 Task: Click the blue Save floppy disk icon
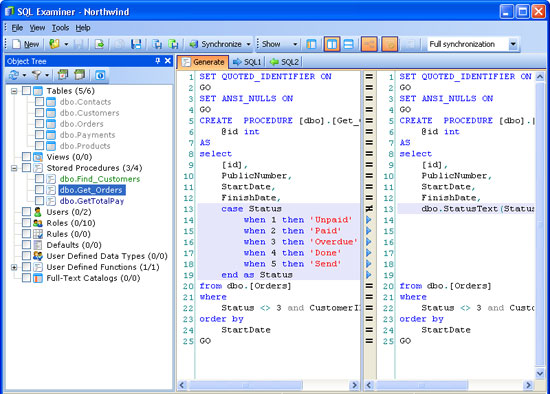click(136, 44)
